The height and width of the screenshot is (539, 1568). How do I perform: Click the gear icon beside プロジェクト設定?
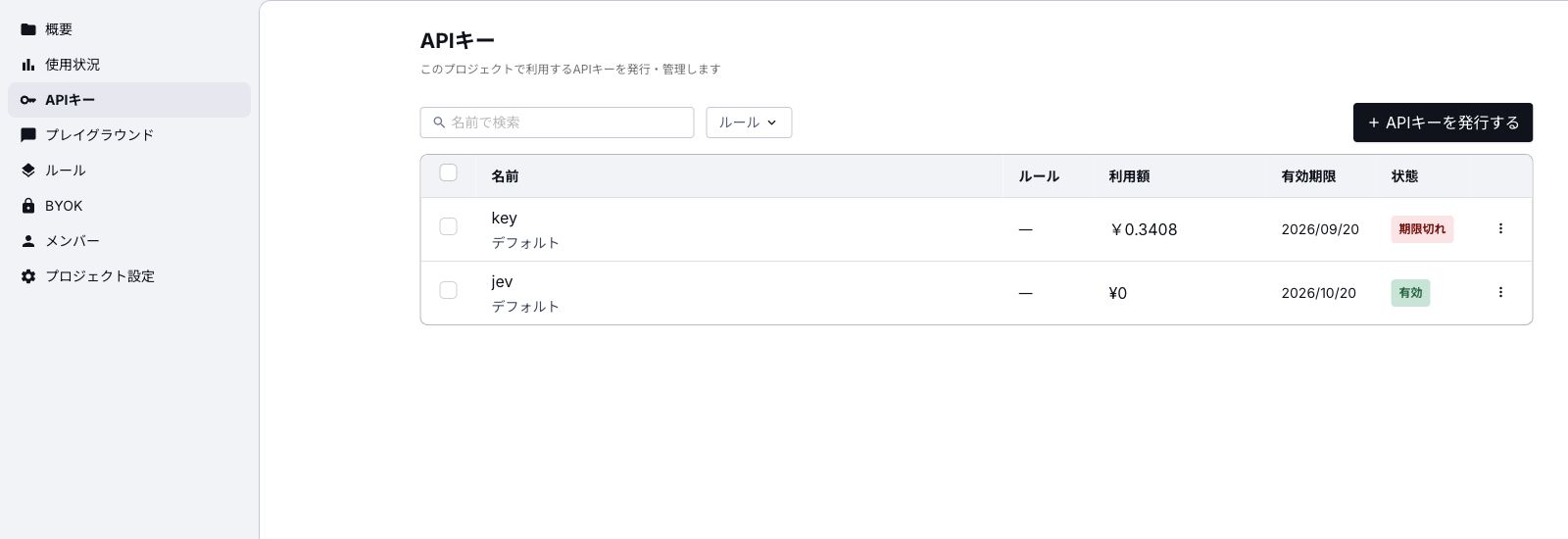(28, 276)
